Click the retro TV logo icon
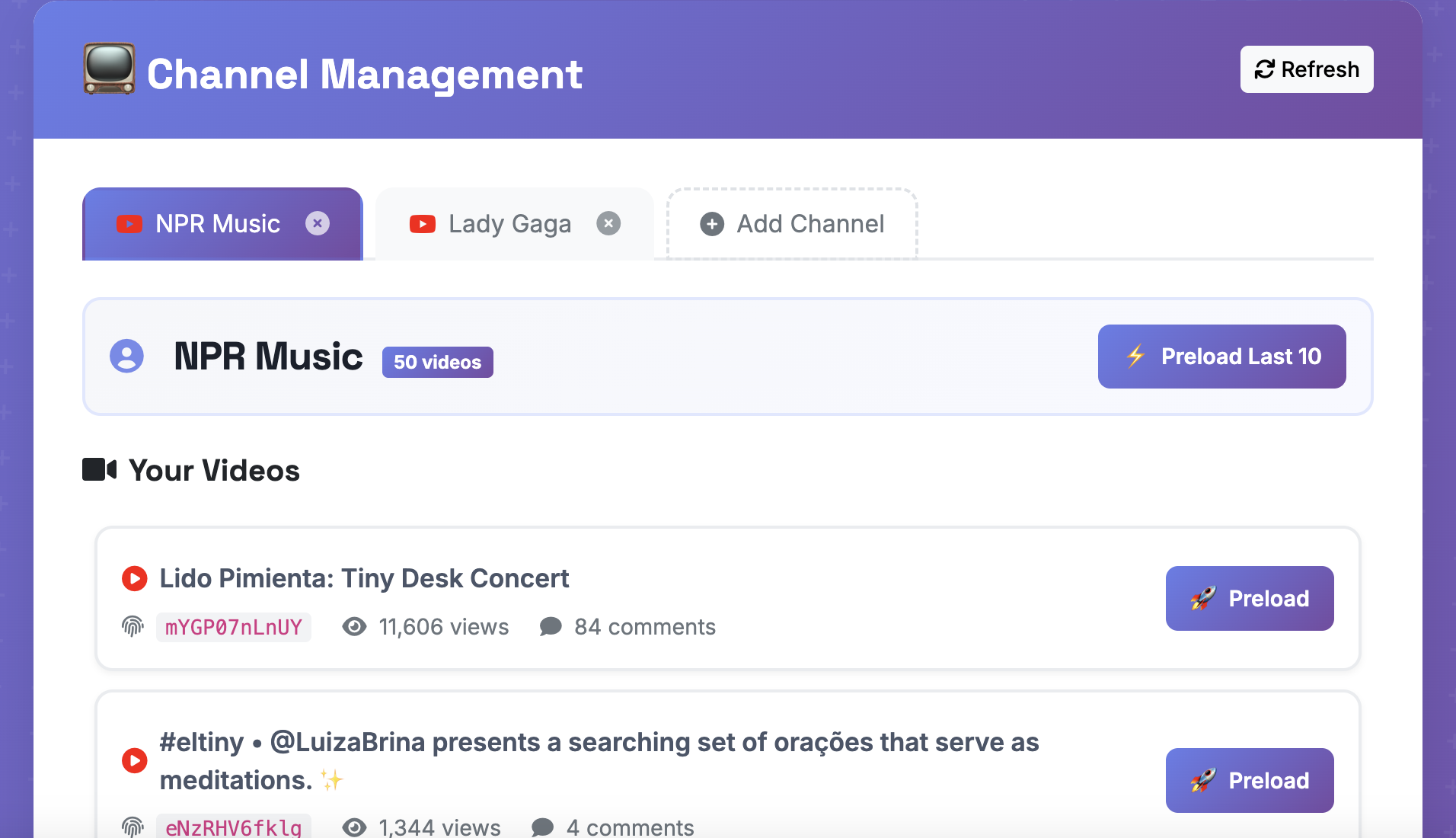 pyautogui.click(x=110, y=70)
